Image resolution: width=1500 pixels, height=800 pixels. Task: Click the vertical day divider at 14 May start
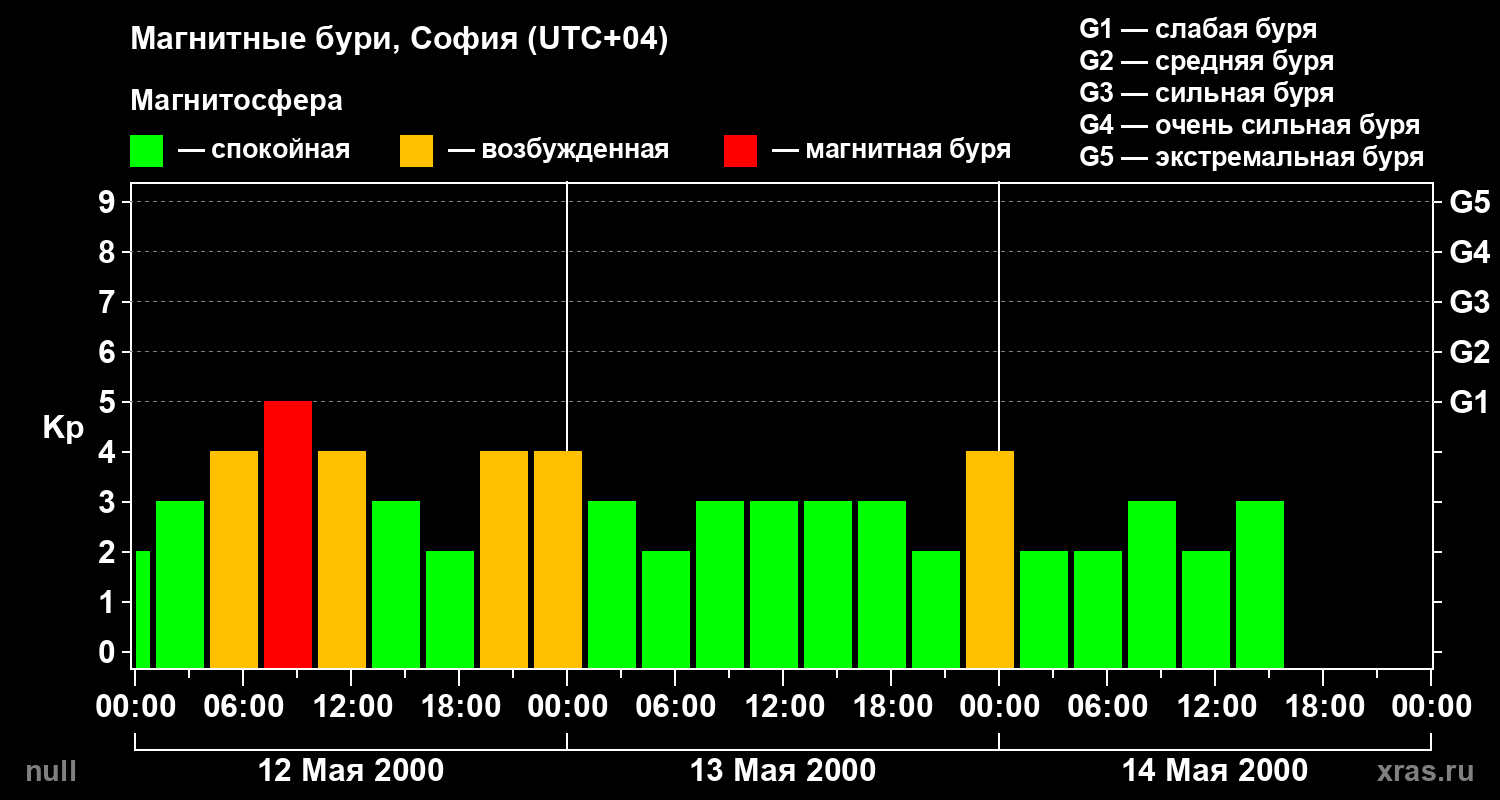[x=999, y=316]
